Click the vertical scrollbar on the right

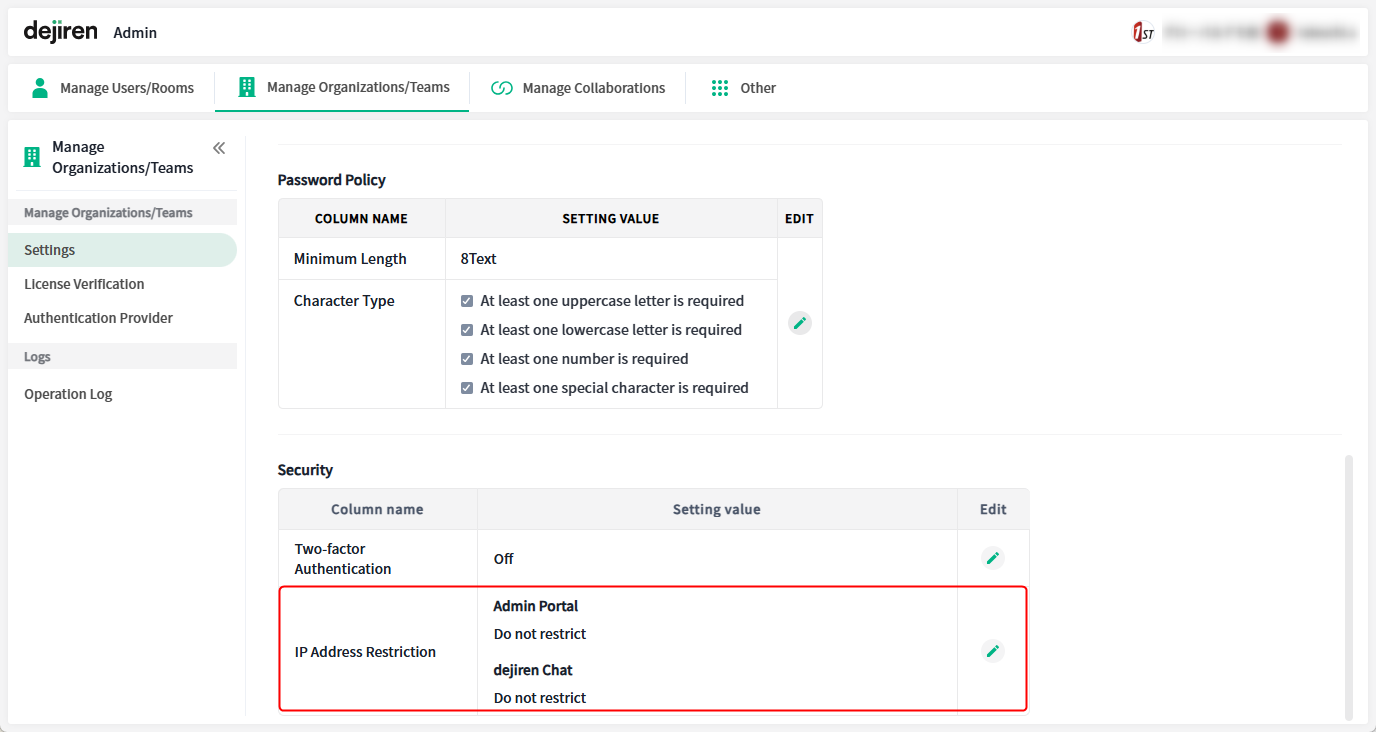click(1349, 587)
